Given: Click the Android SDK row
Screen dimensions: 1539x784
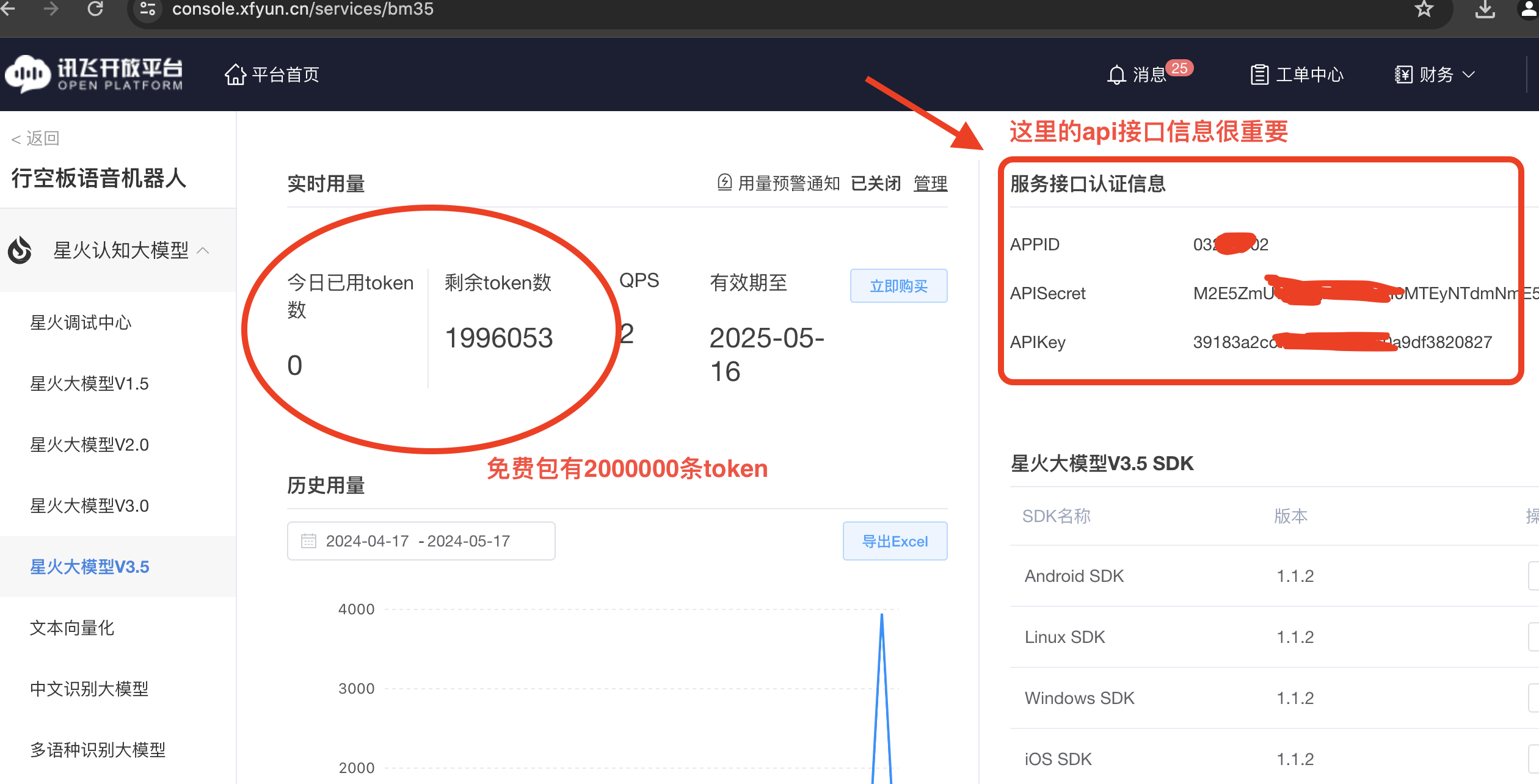Looking at the screenshot, I should click(x=1274, y=576).
